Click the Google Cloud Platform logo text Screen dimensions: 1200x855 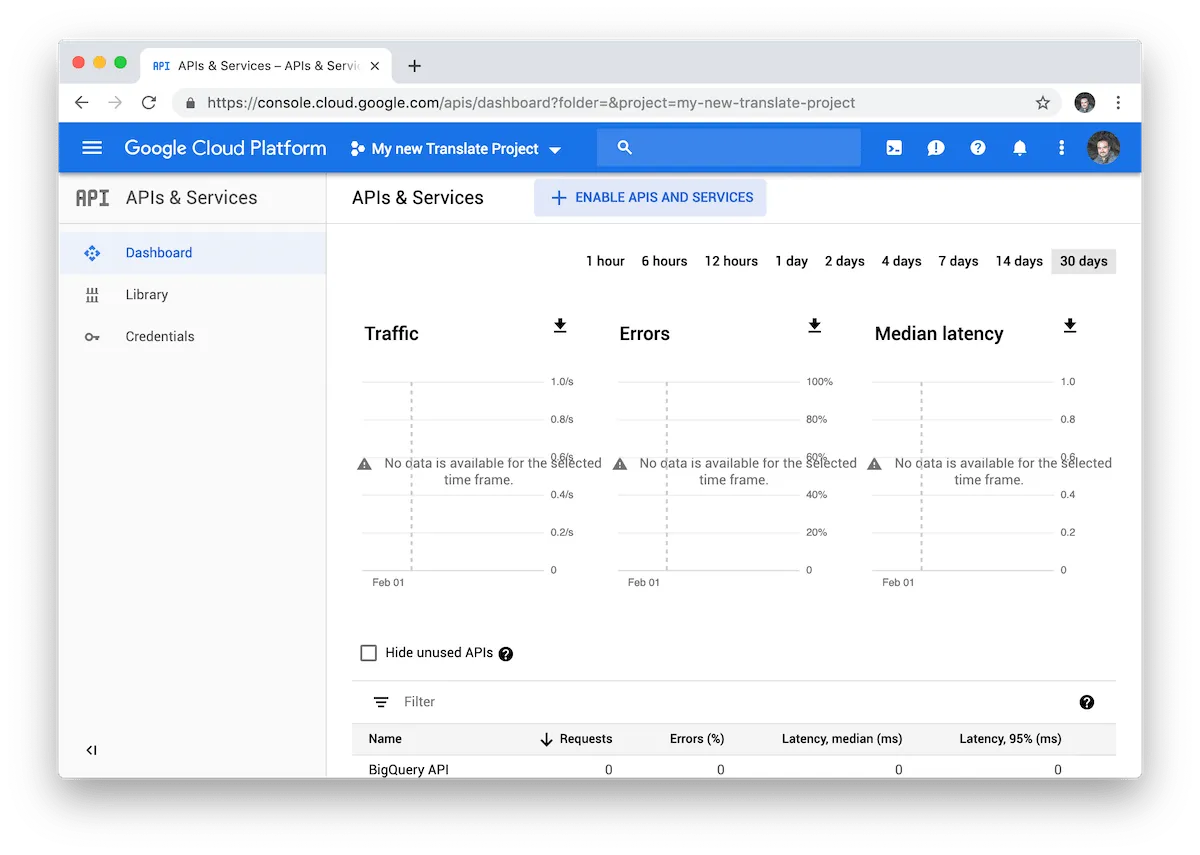tap(225, 148)
